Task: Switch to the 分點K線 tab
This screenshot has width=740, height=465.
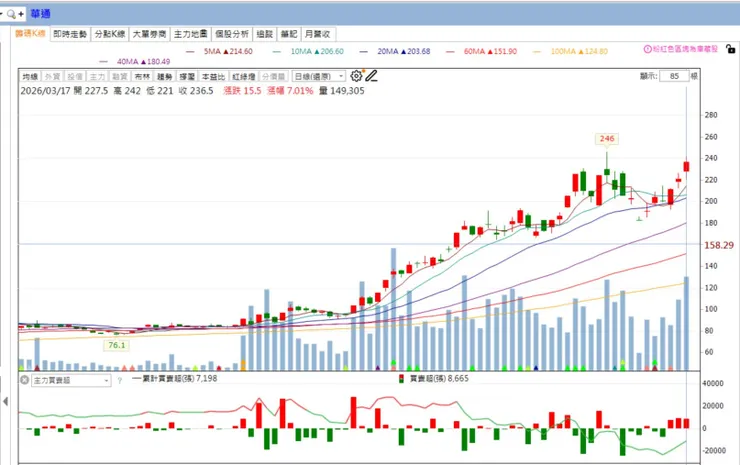Action: [x=109, y=34]
